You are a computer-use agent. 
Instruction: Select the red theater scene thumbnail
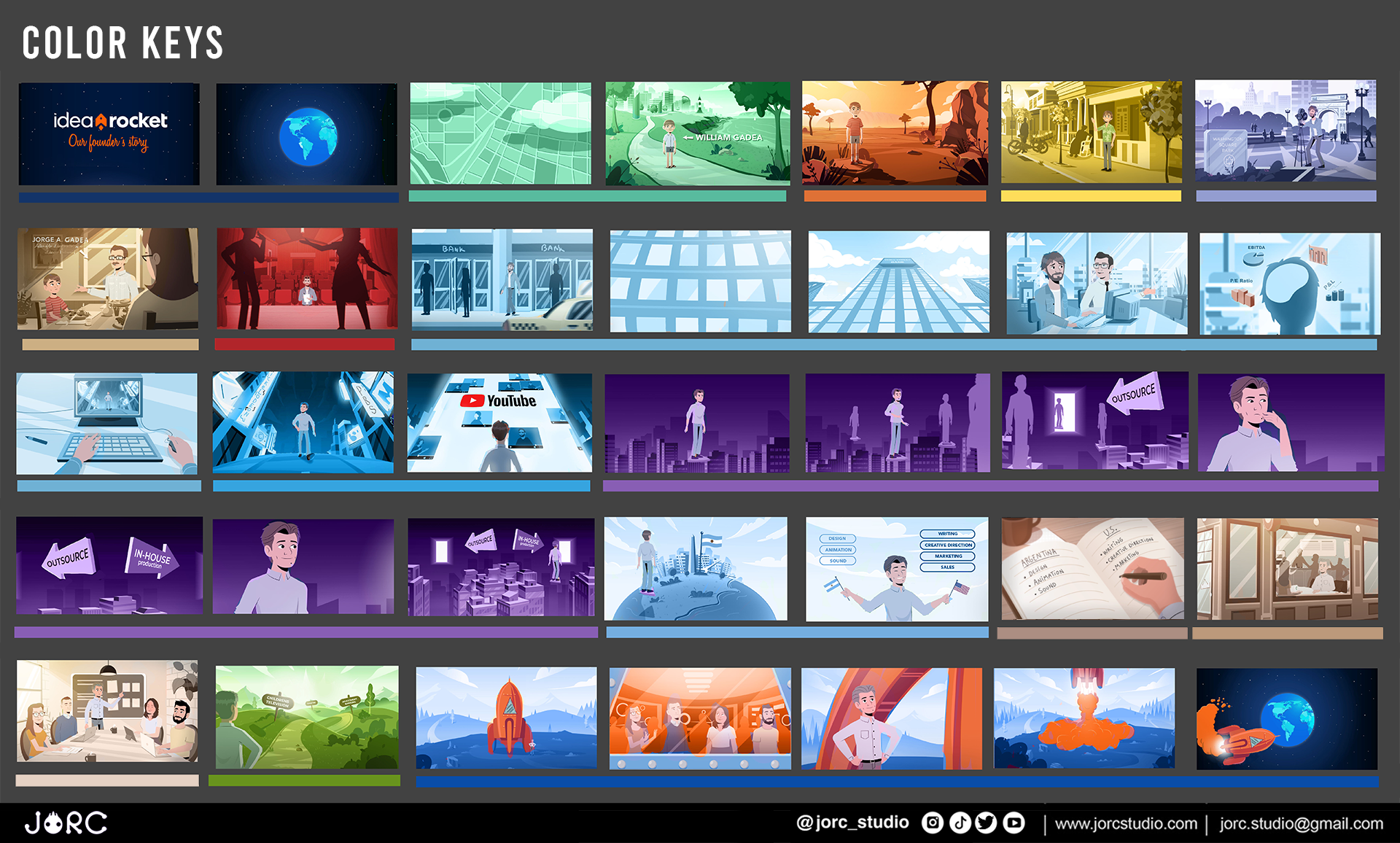[x=306, y=279]
